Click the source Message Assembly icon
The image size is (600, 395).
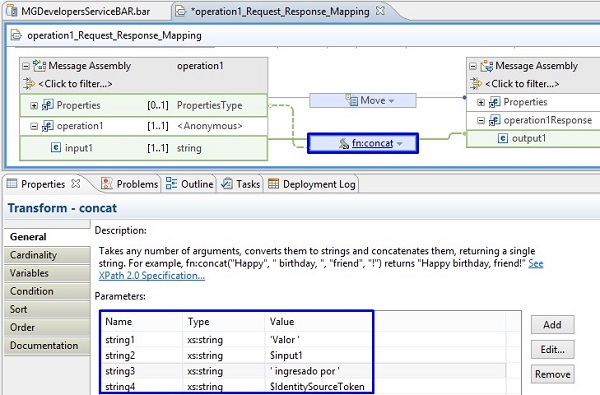pos(39,66)
